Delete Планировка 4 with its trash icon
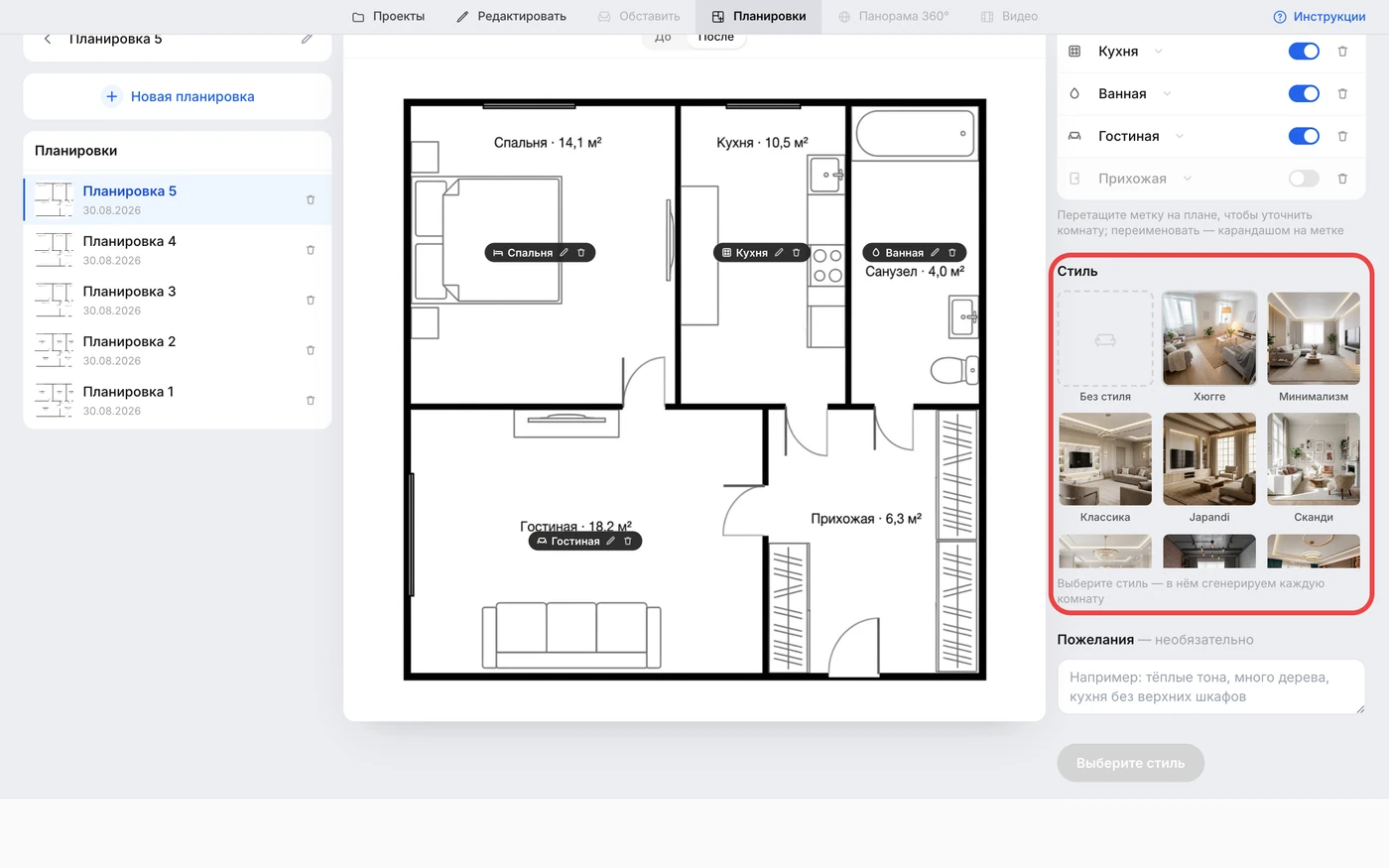The height and width of the screenshot is (868, 1389). (311, 250)
